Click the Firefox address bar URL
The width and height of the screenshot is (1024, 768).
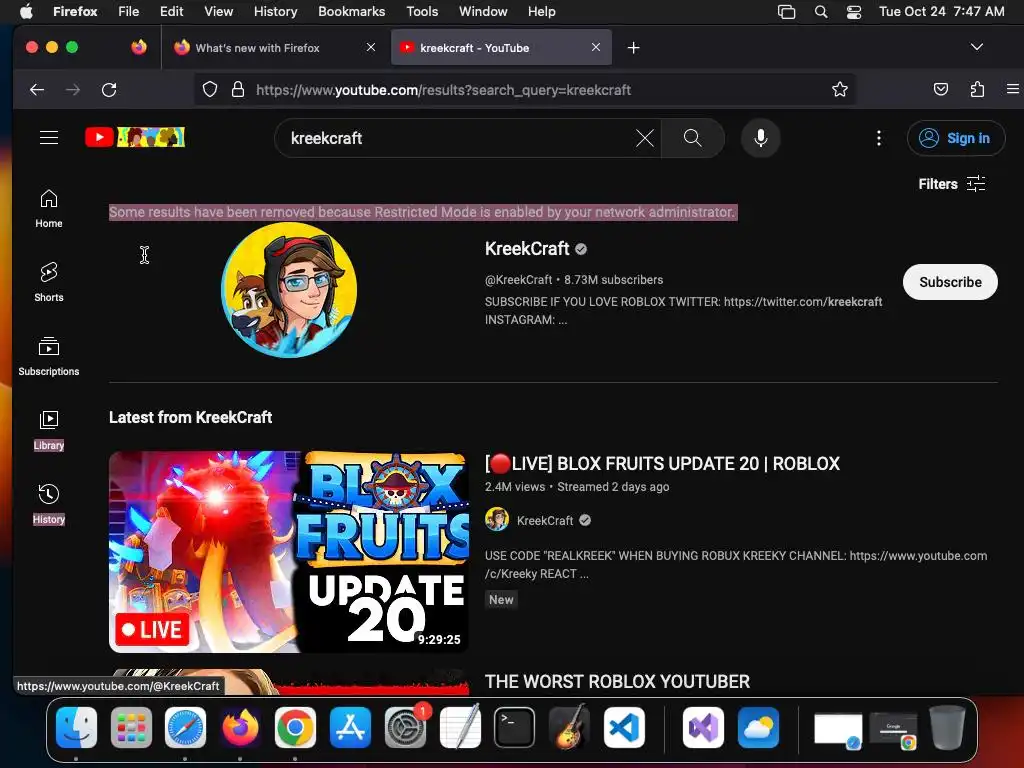(x=443, y=90)
